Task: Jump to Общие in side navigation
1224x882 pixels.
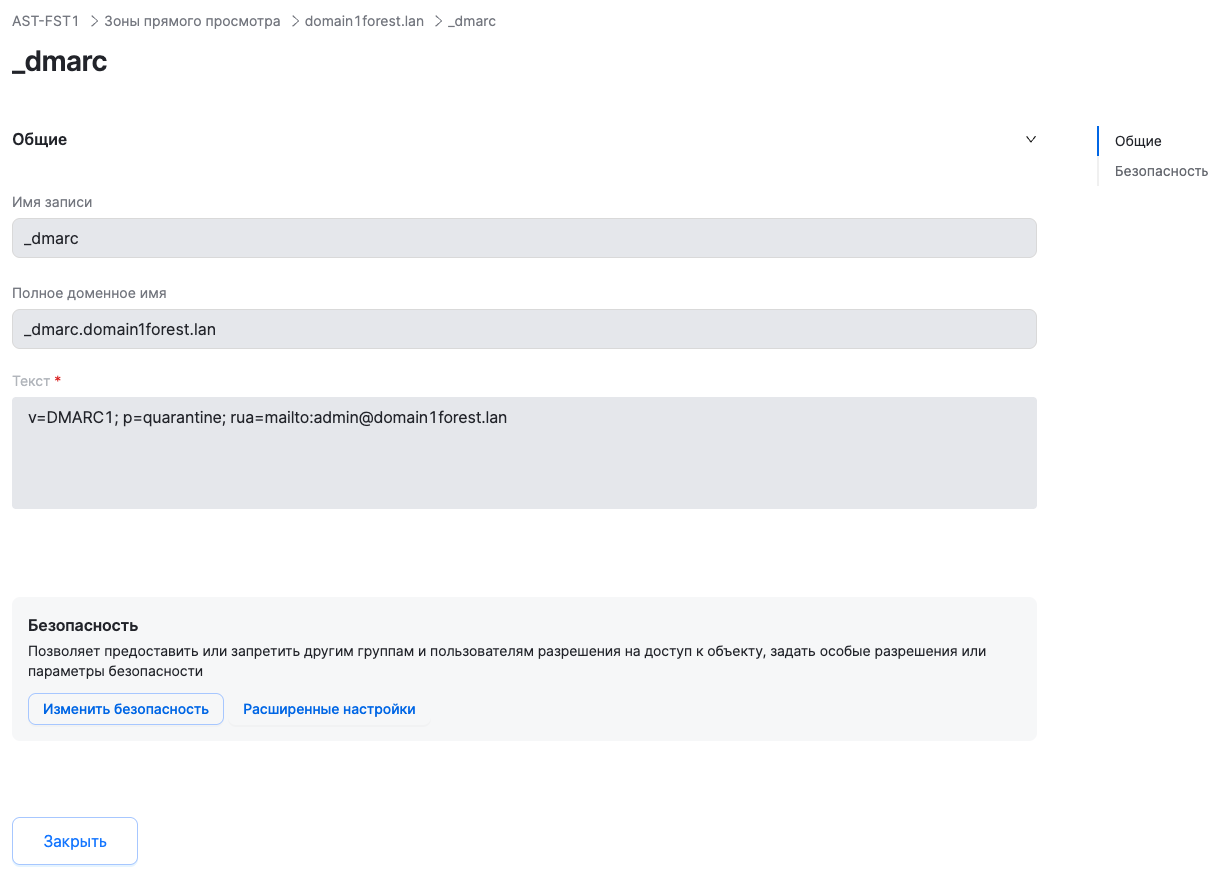Action: click(1138, 141)
